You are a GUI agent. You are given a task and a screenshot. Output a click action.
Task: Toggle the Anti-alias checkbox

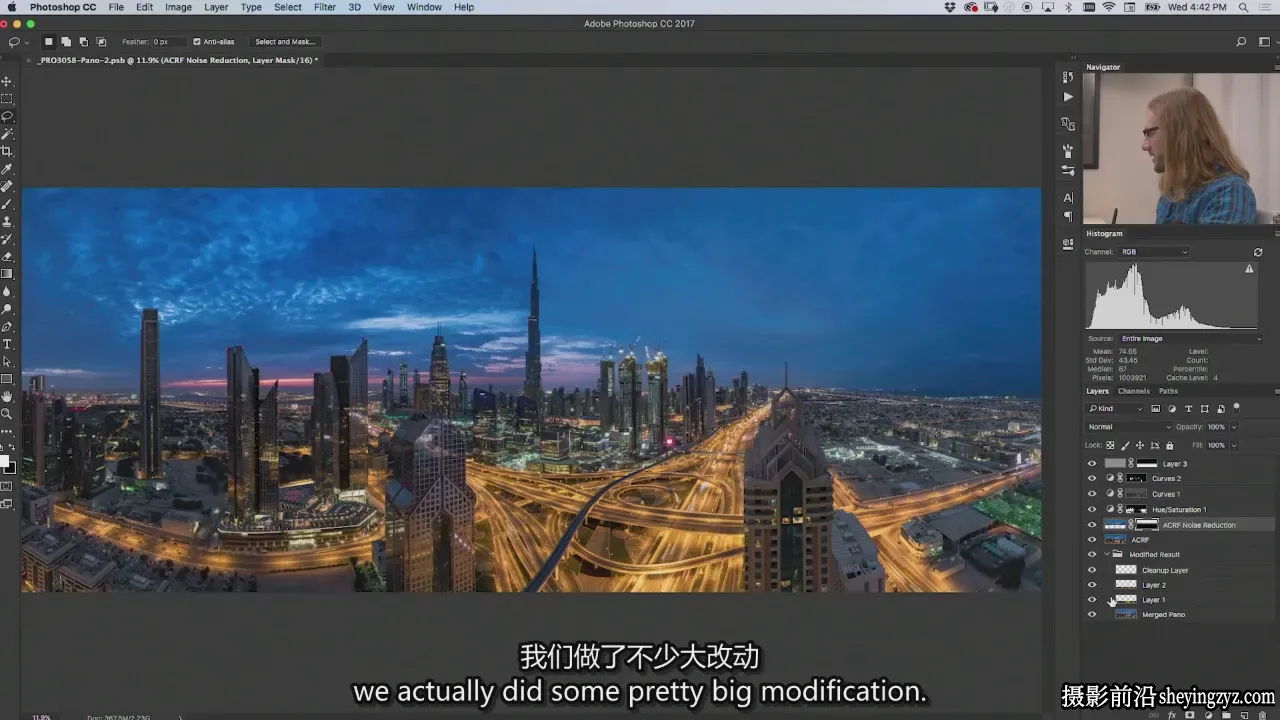point(197,42)
